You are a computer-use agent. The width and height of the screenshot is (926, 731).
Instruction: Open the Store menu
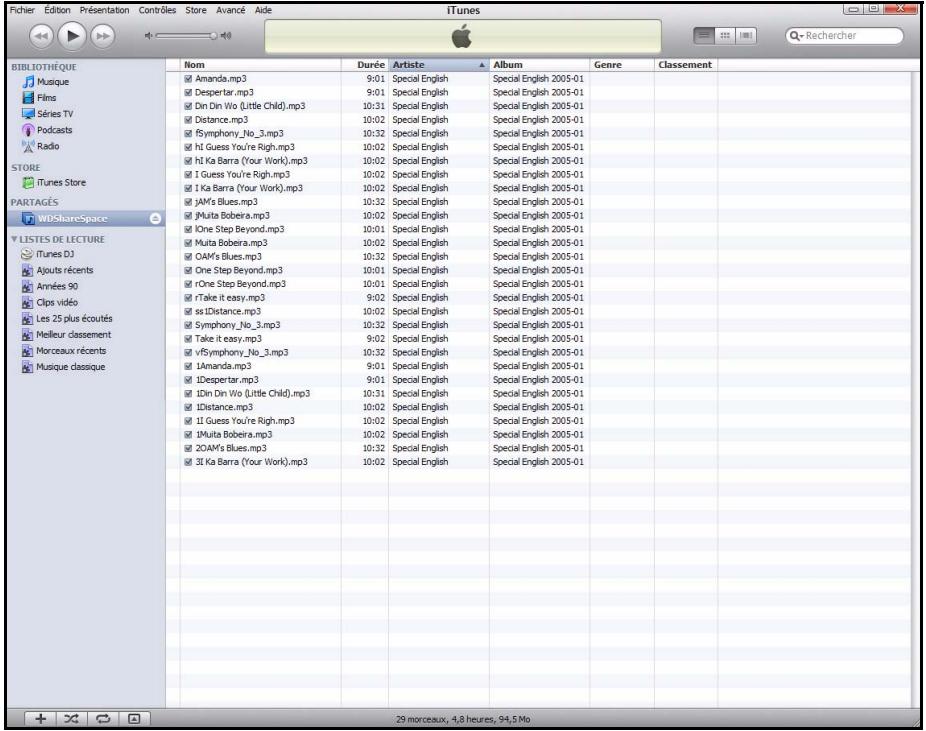click(x=195, y=10)
